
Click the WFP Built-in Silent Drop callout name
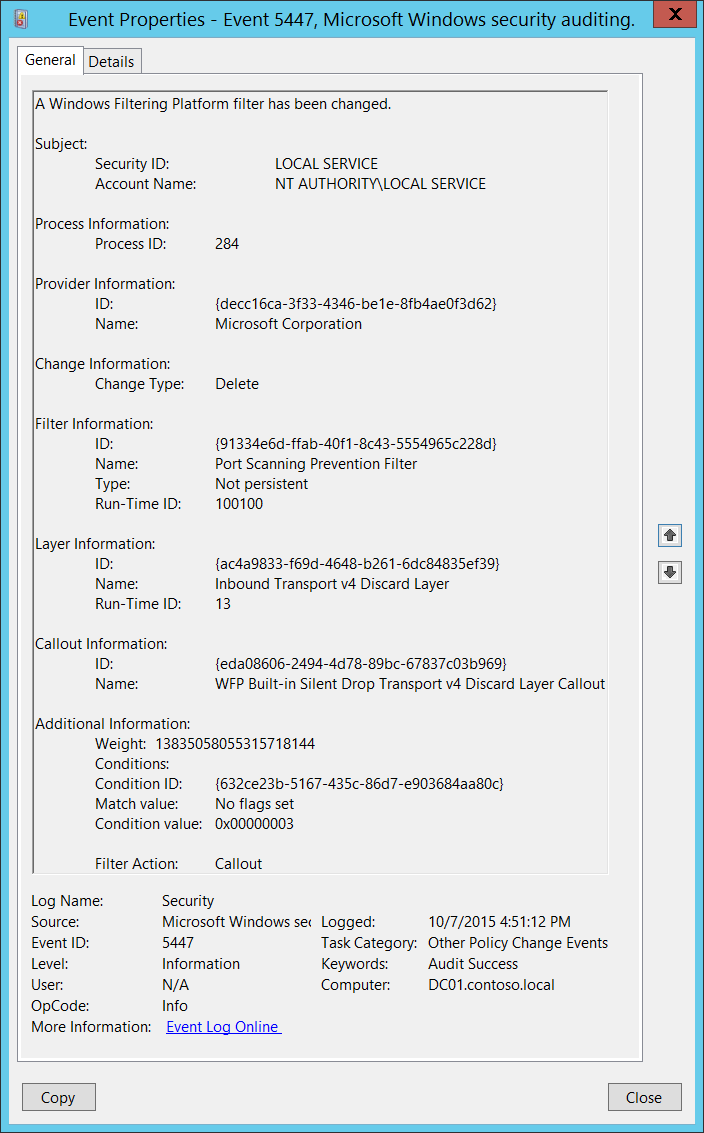tap(410, 684)
